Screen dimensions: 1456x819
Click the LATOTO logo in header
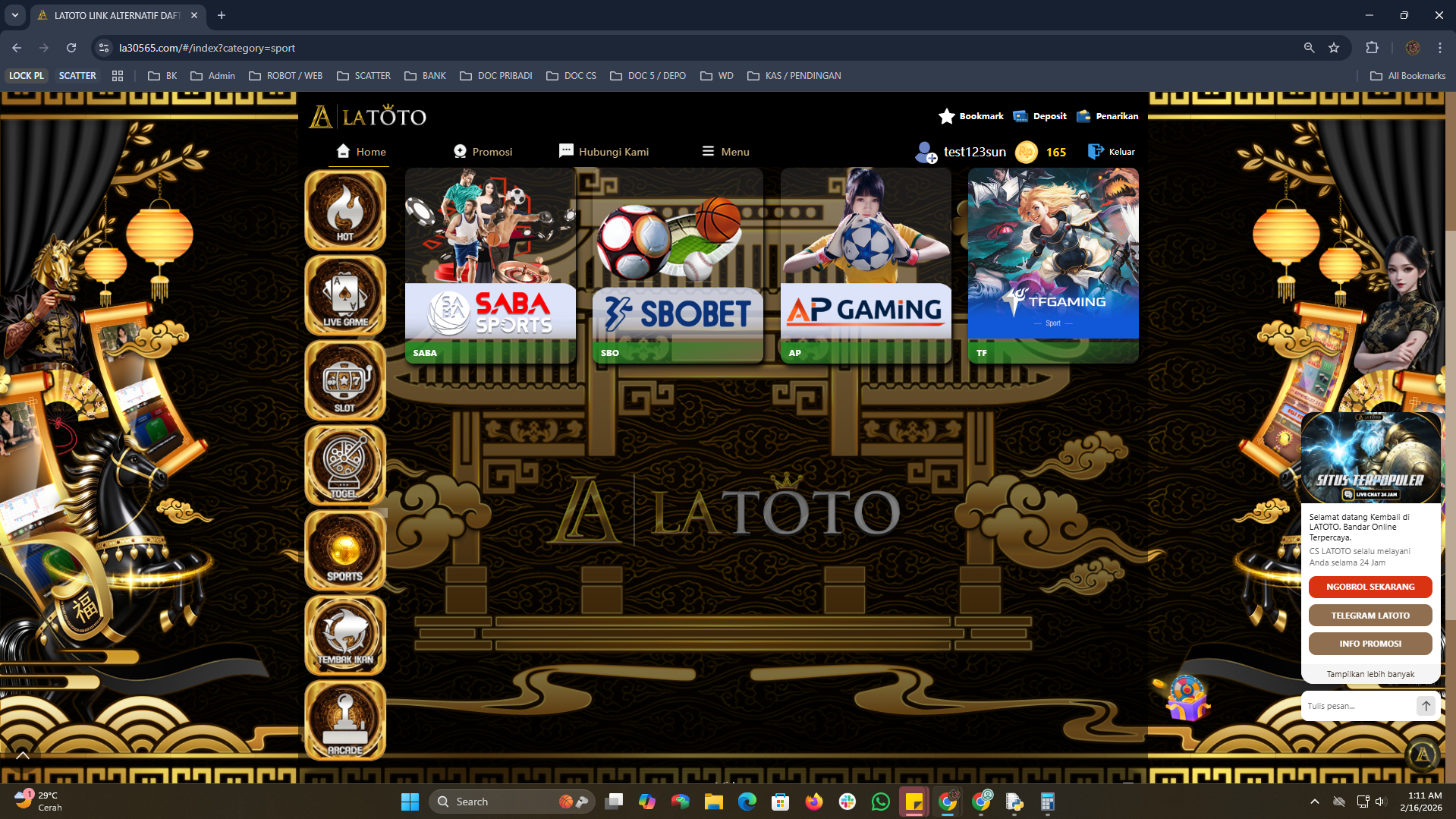368,116
